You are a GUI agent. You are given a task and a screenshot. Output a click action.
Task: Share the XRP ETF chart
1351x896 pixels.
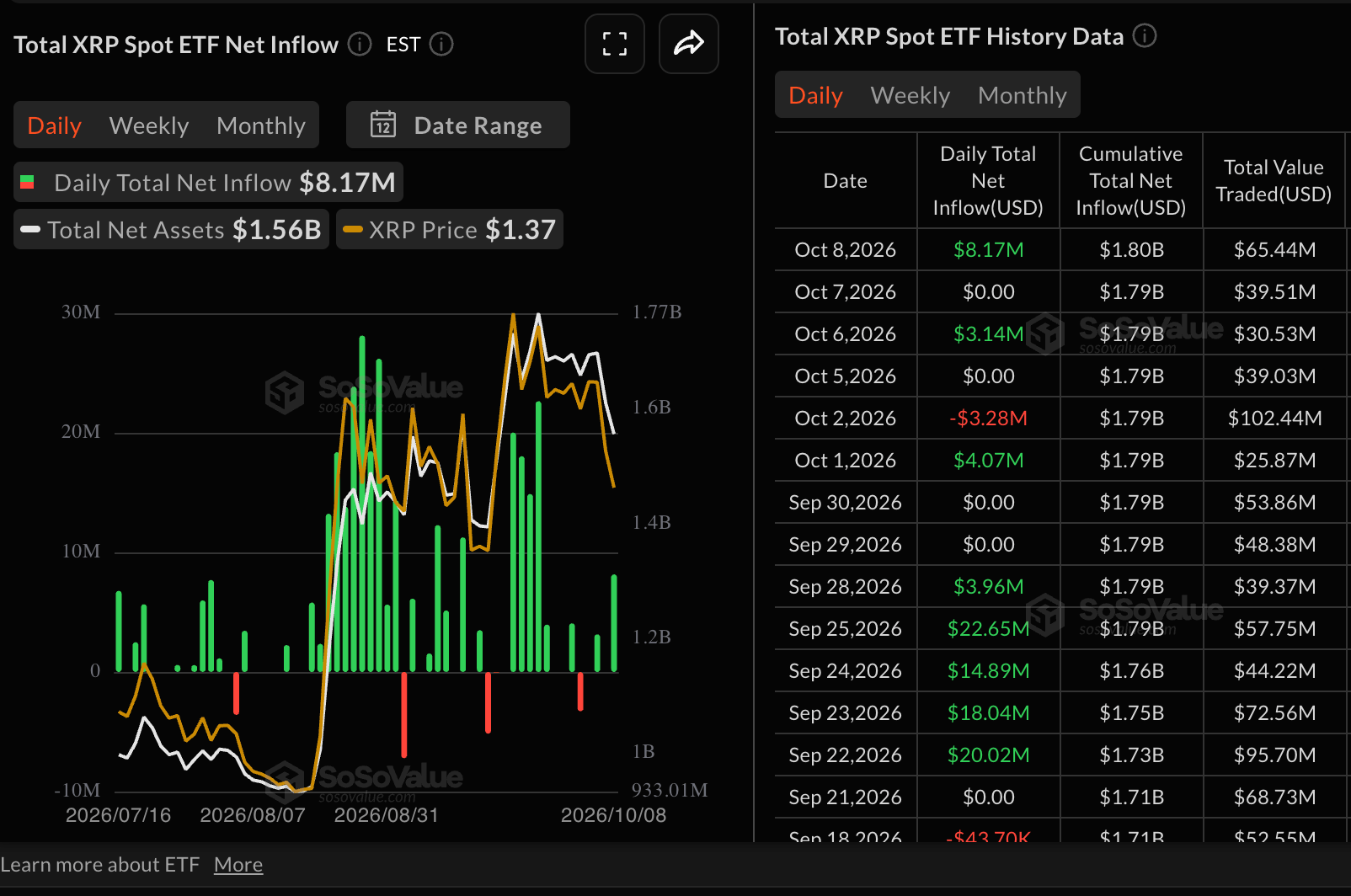[689, 44]
